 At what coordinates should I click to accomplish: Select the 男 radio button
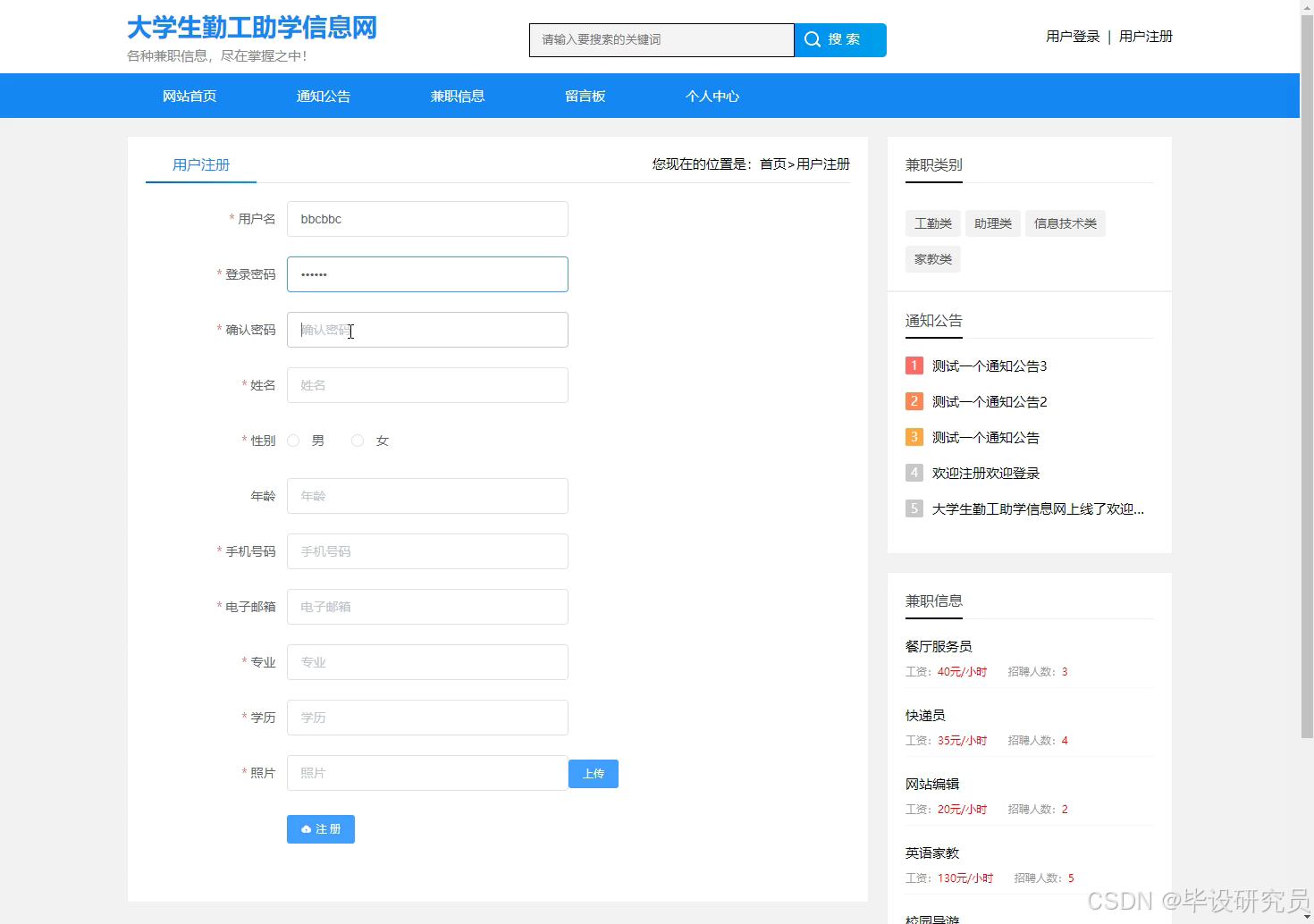[293, 441]
